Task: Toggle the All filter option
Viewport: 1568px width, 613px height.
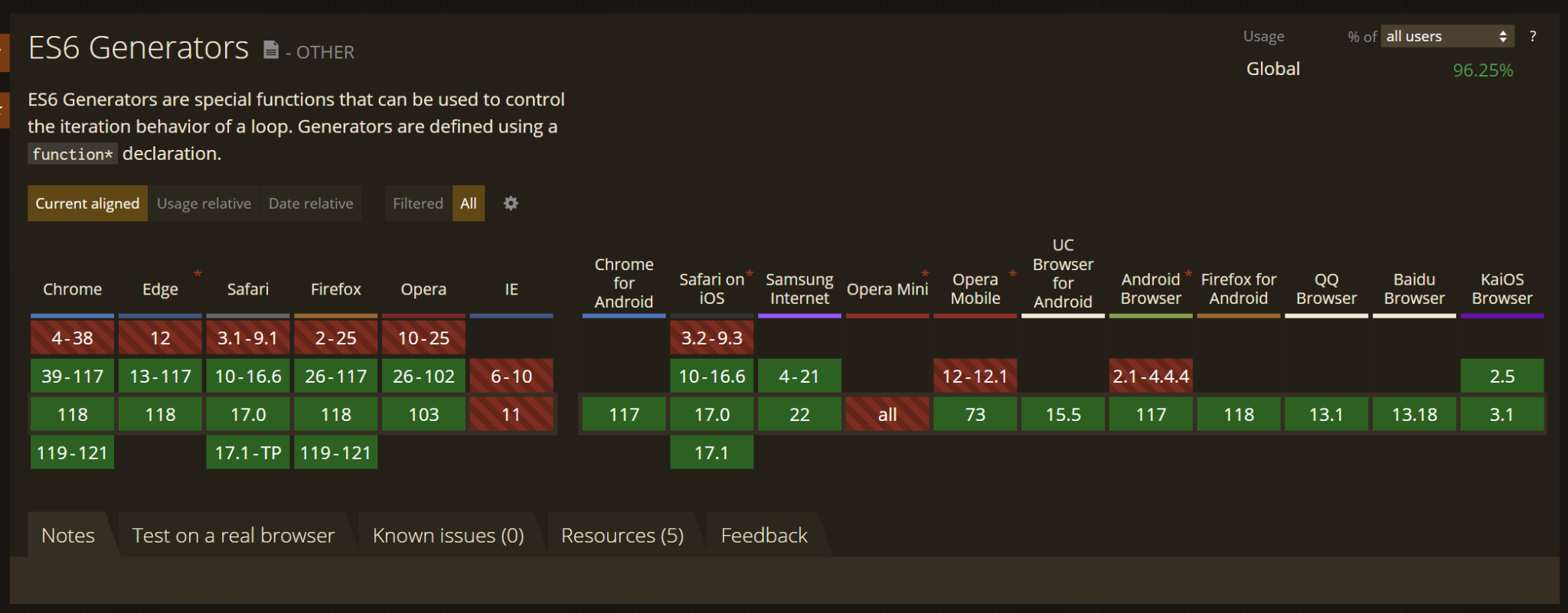Action: (469, 204)
